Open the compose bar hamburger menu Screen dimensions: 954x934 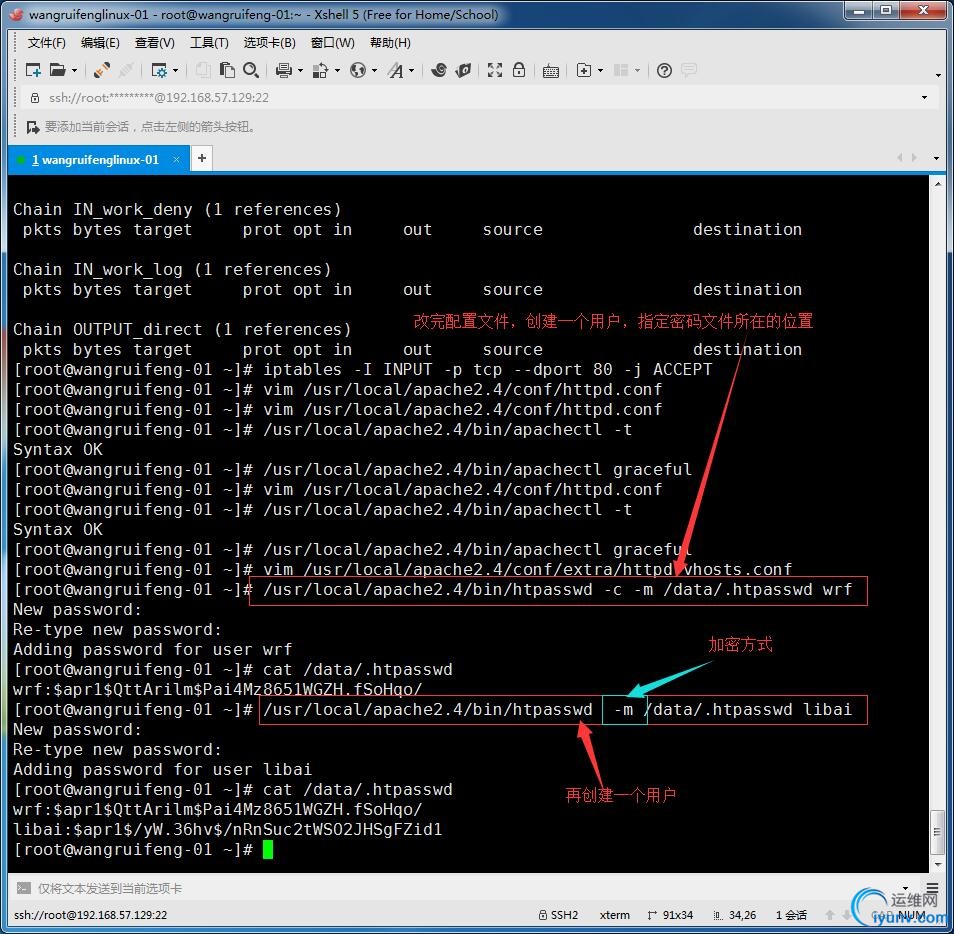click(x=932, y=888)
